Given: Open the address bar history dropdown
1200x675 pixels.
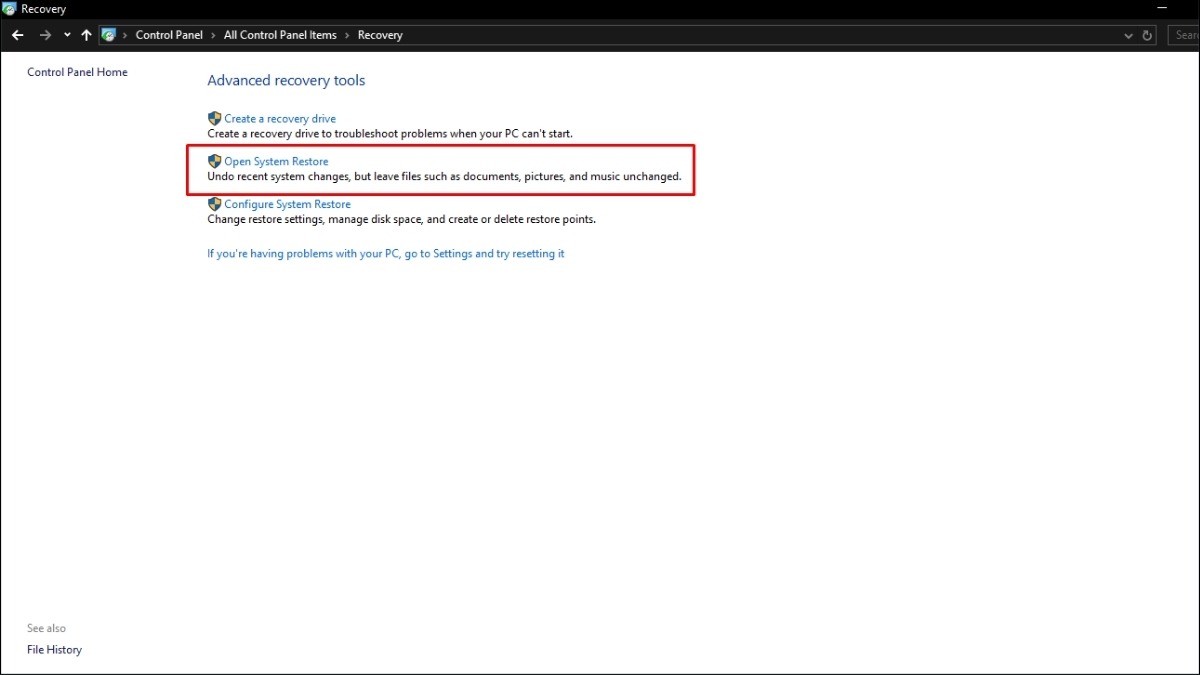Looking at the screenshot, I should [x=1129, y=35].
